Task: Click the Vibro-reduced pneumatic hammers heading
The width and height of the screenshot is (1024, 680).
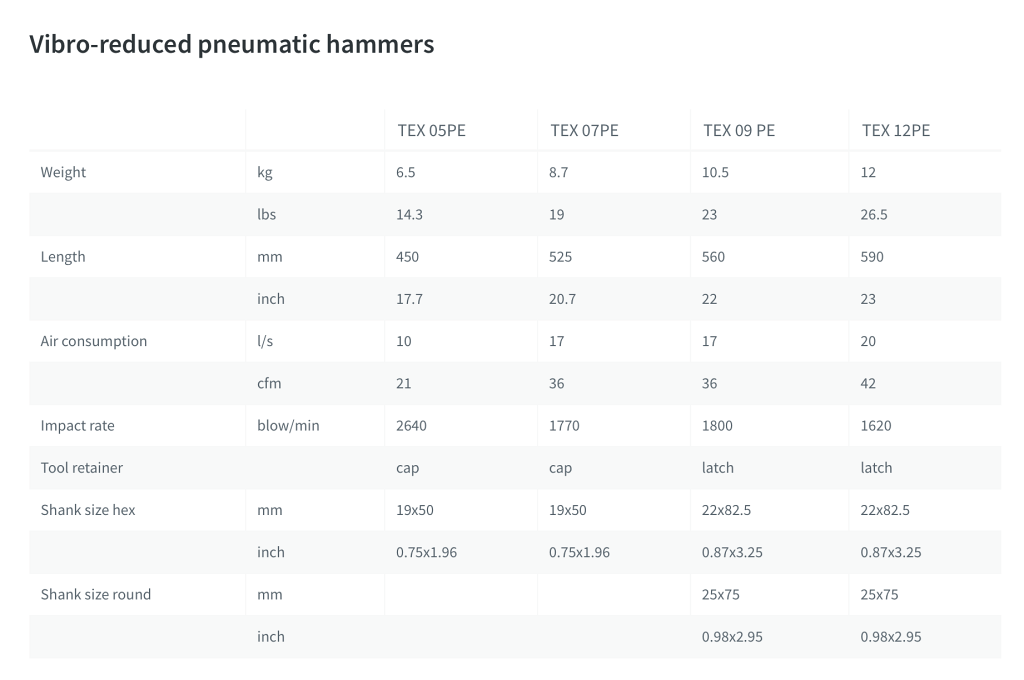Action: (231, 44)
